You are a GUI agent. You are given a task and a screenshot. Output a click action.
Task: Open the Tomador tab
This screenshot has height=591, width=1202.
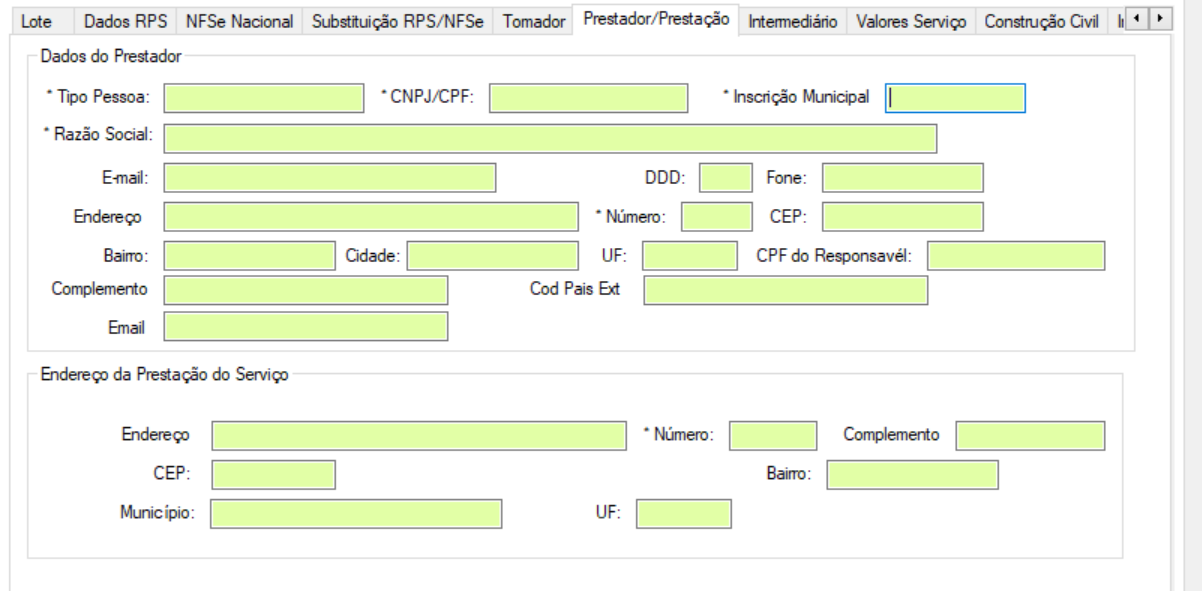[x=534, y=20]
